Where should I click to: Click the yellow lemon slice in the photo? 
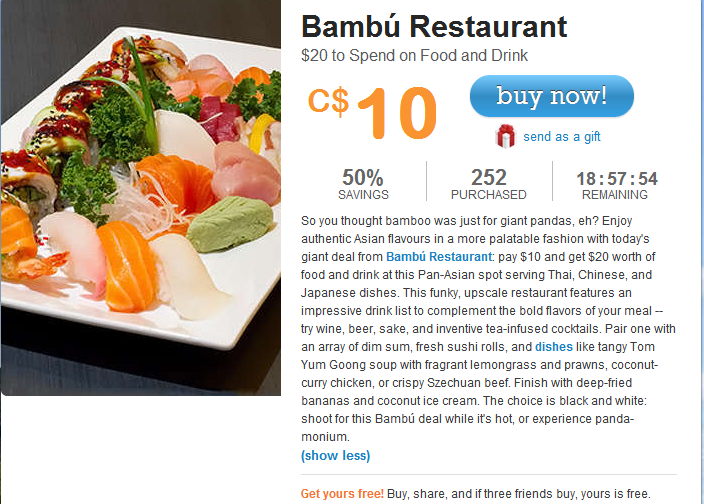pos(260,131)
